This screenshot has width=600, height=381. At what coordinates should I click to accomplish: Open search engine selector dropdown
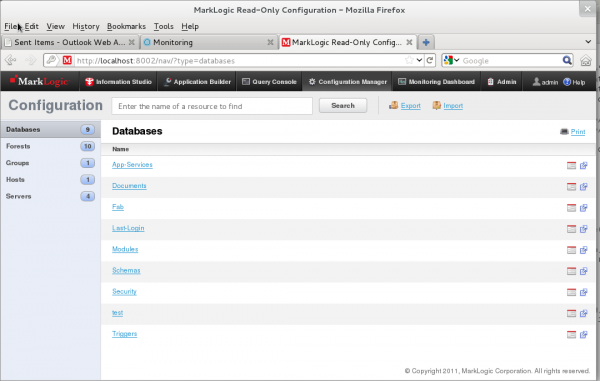[452, 60]
